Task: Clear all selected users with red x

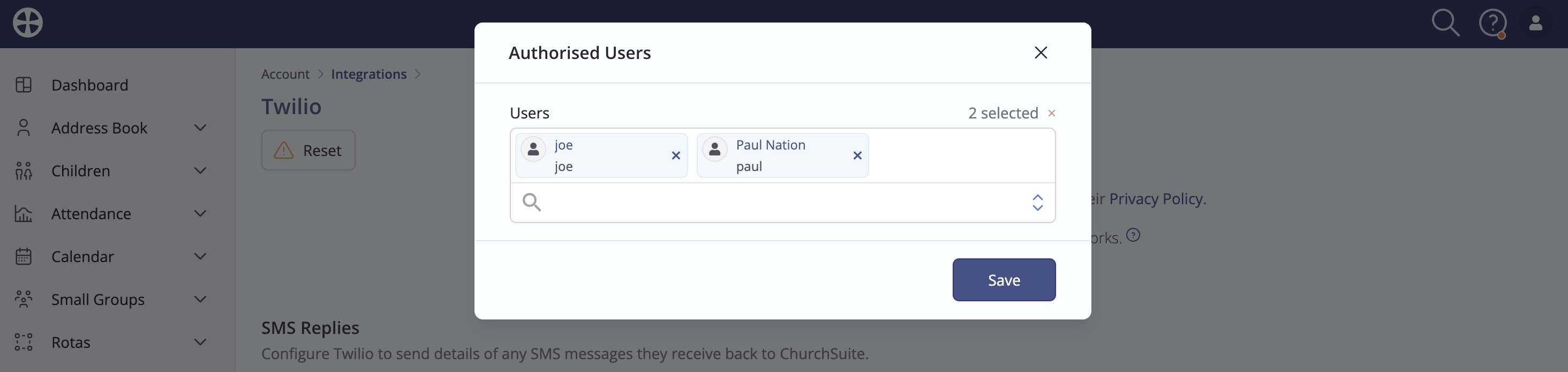Action: point(1051,113)
